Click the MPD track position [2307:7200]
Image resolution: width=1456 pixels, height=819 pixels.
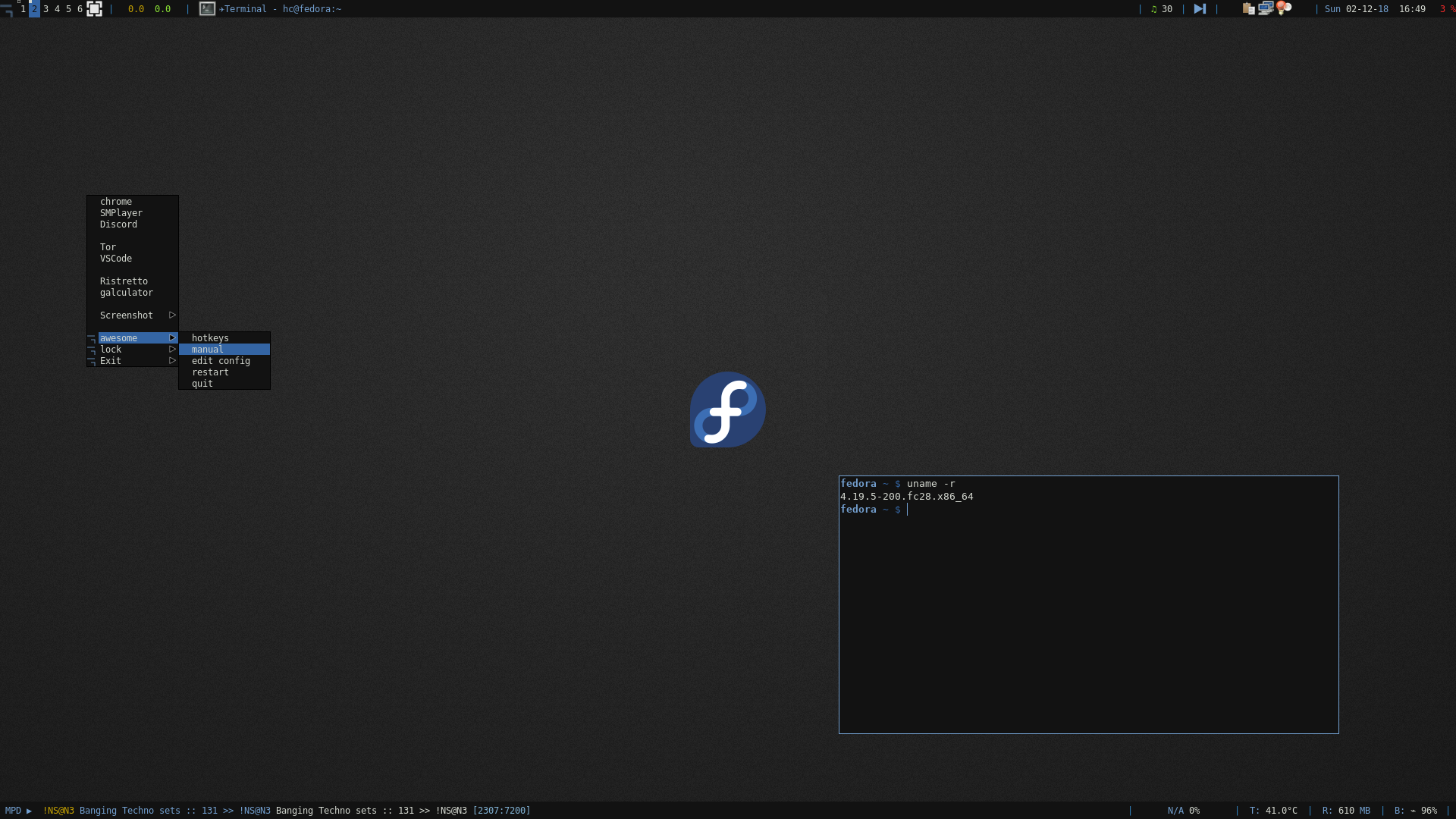501,811
